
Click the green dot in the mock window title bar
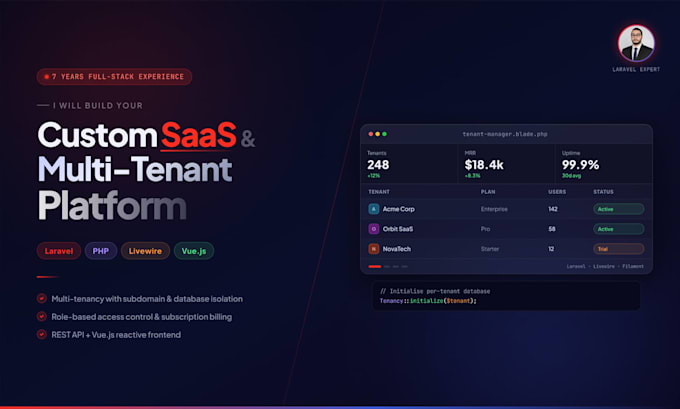point(384,134)
